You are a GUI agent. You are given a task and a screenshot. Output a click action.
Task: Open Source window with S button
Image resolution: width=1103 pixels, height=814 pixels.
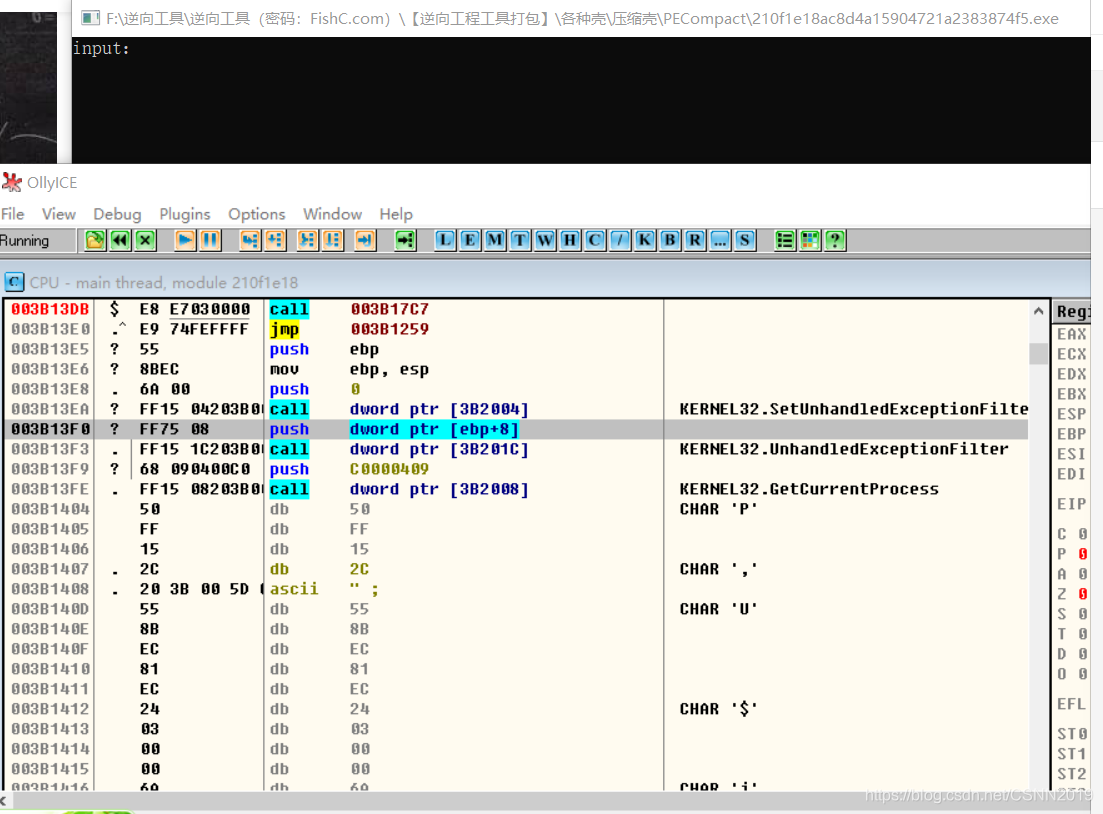click(745, 241)
